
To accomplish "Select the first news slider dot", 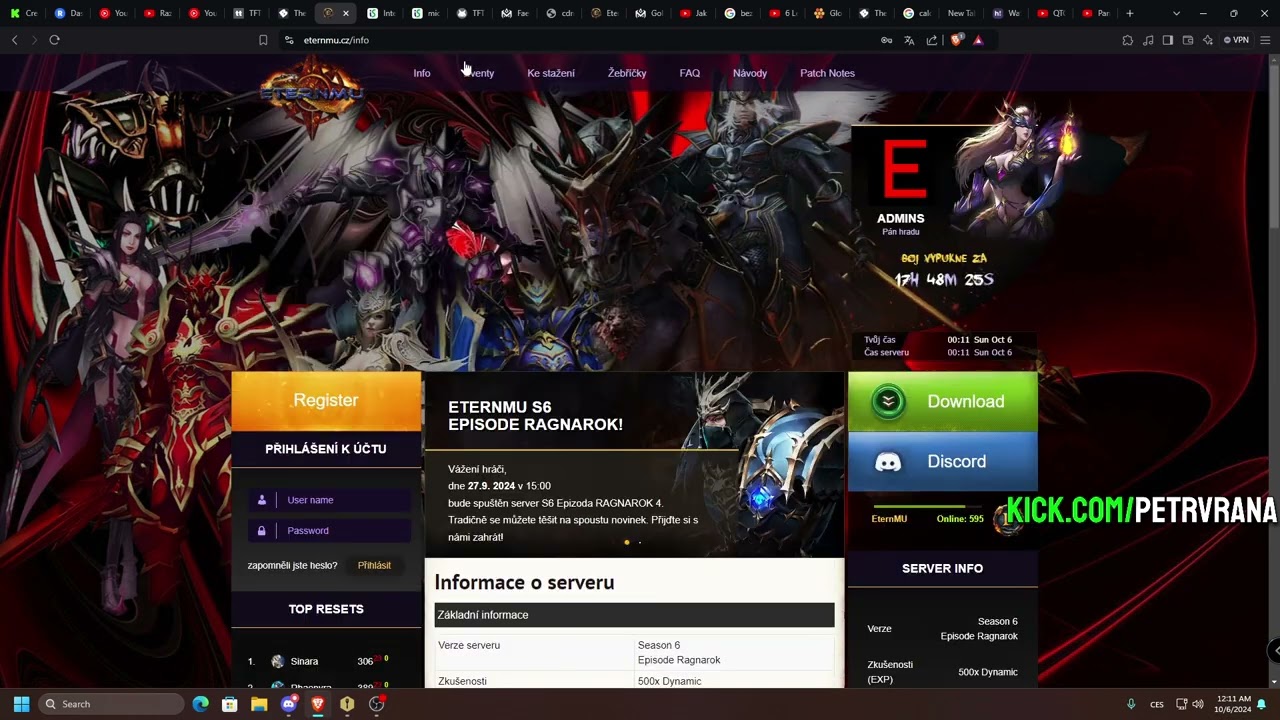I will click(x=627, y=542).
